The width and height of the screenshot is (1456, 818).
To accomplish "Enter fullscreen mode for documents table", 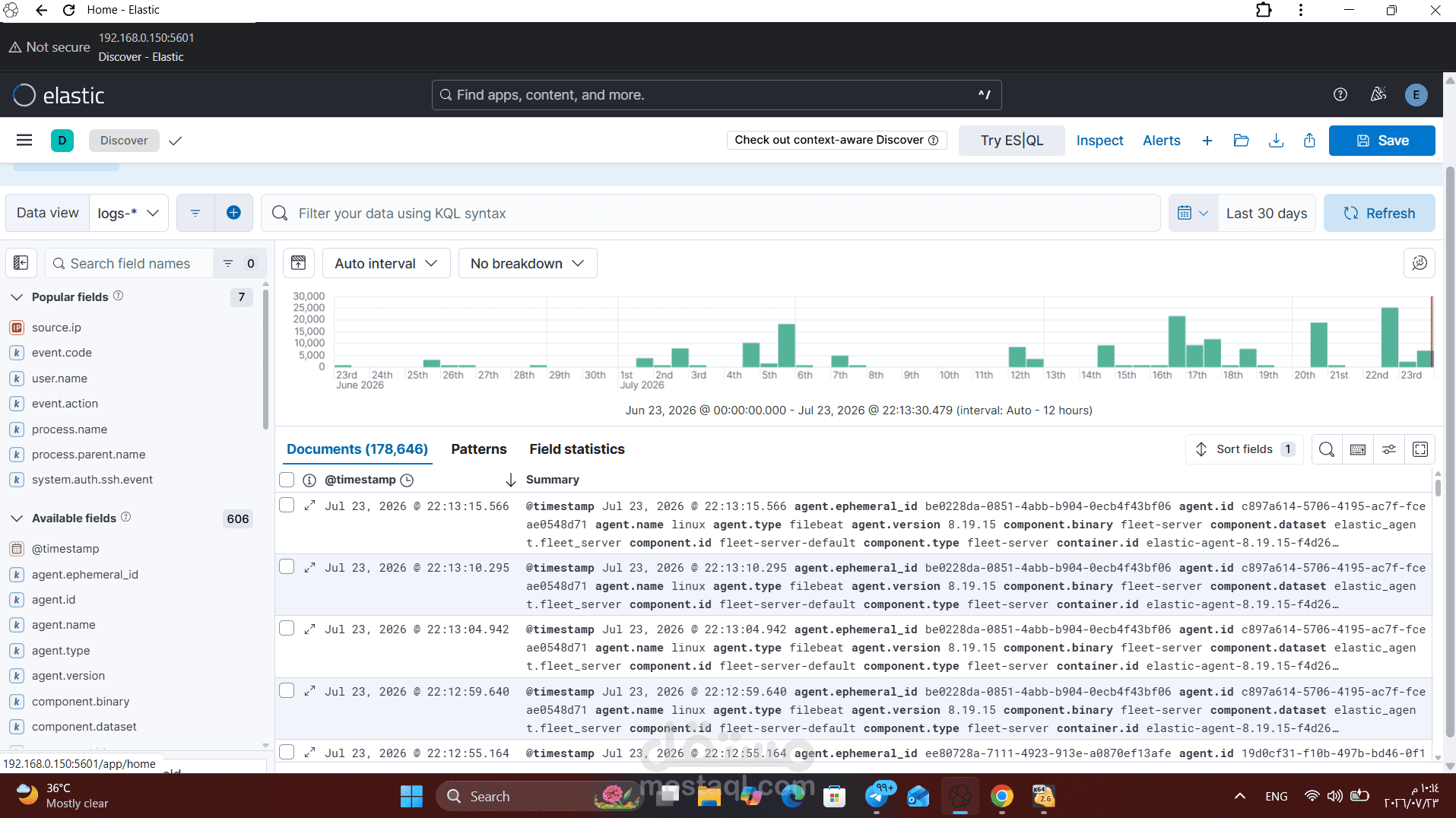I will click(1420, 449).
